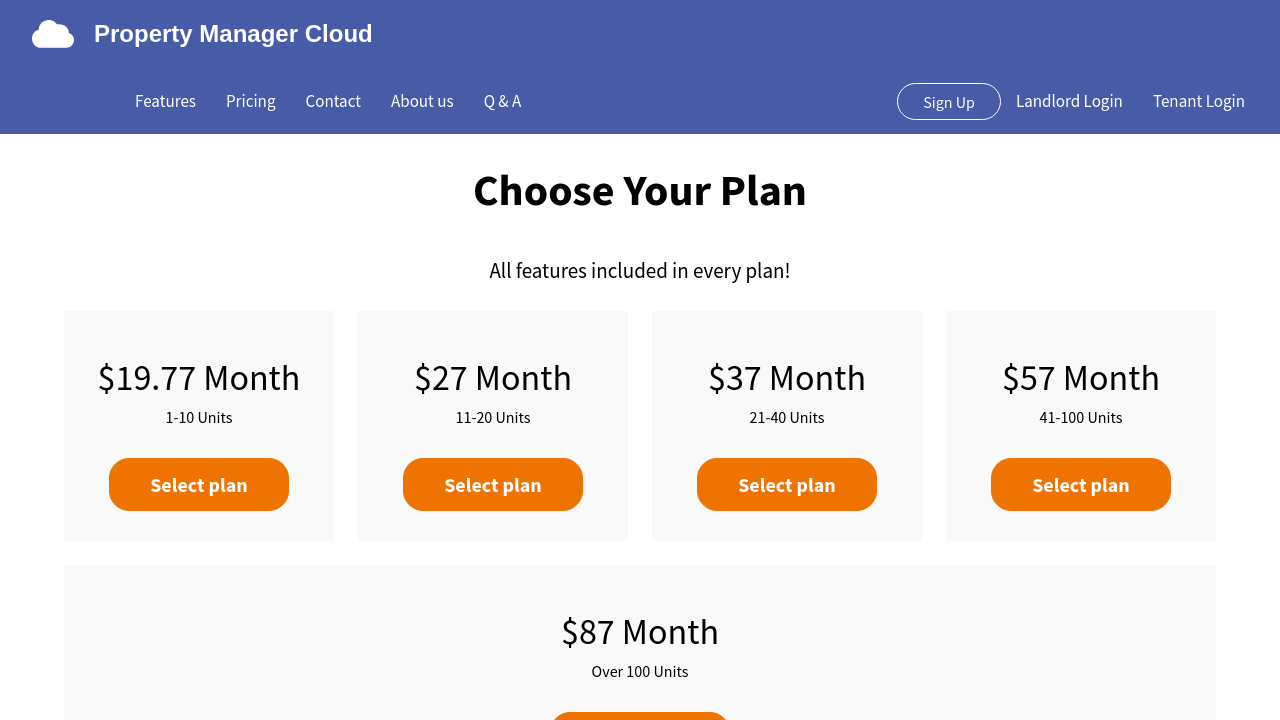
Task: Go to the Pricing page
Action: coord(250,101)
